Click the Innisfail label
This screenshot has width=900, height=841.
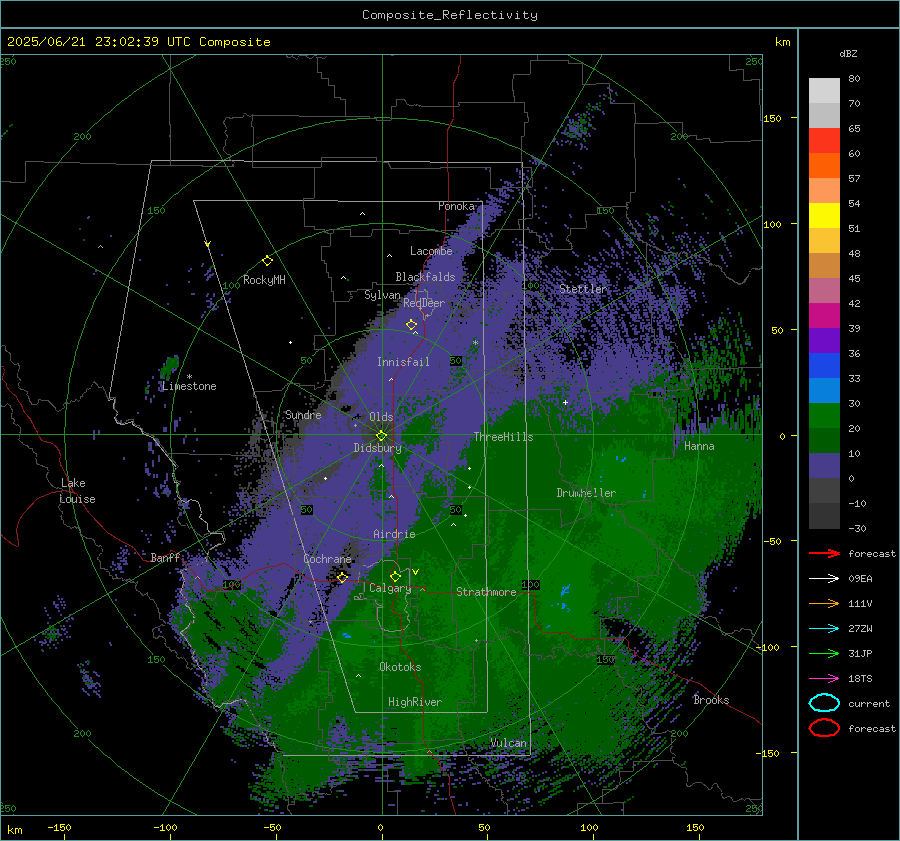click(403, 362)
